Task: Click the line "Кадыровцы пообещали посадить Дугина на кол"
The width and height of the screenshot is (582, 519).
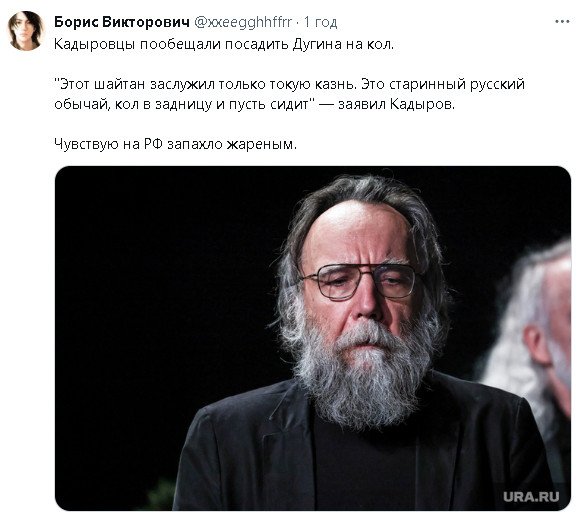Action: pyautogui.click(x=224, y=44)
